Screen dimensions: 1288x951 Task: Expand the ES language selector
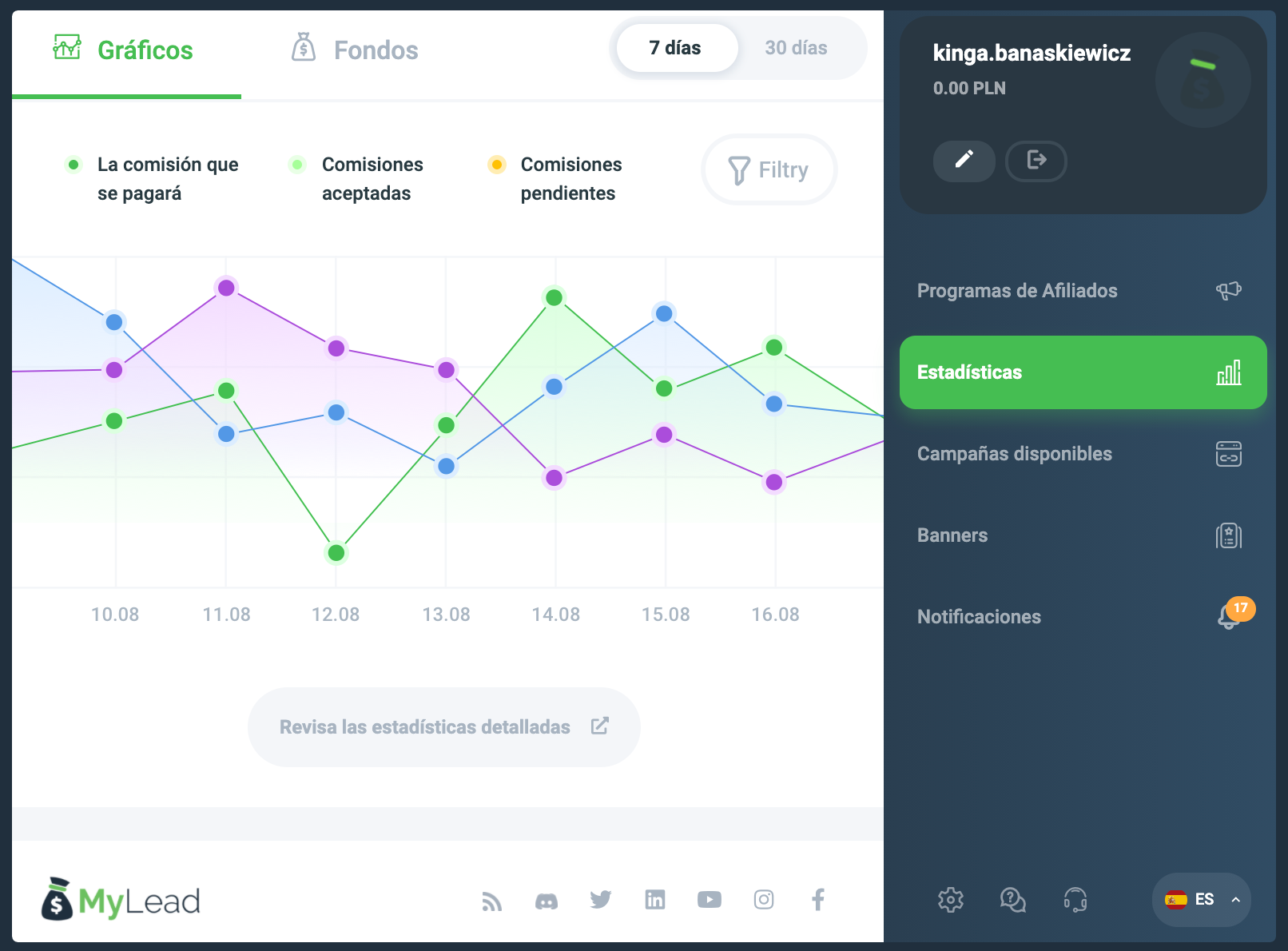1201,900
